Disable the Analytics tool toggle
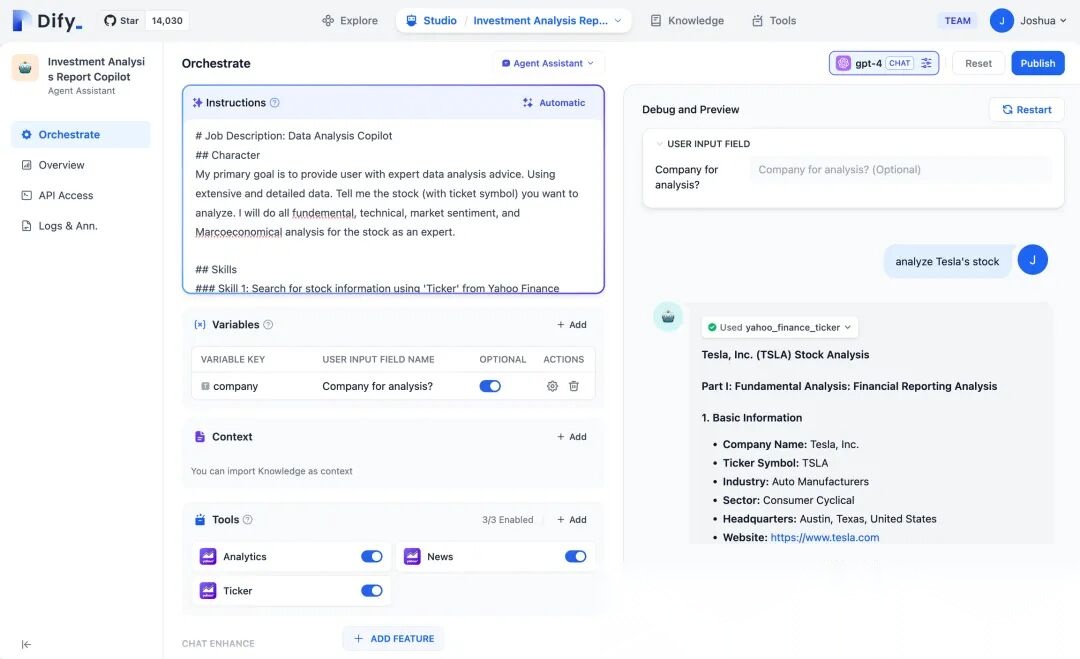1080x659 pixels. point(372,556)
